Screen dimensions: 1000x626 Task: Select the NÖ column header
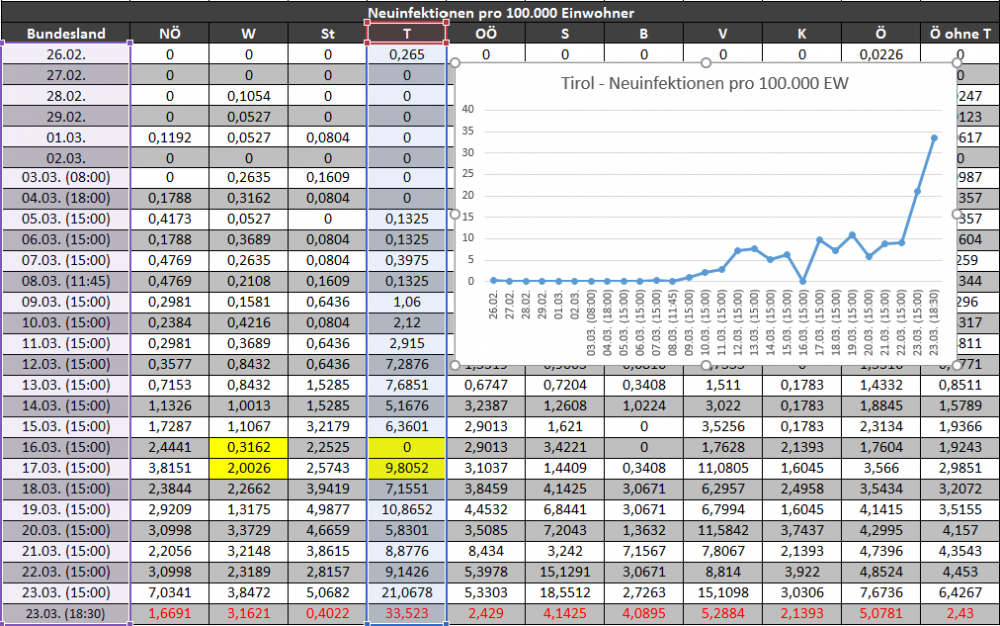(170, 33)
